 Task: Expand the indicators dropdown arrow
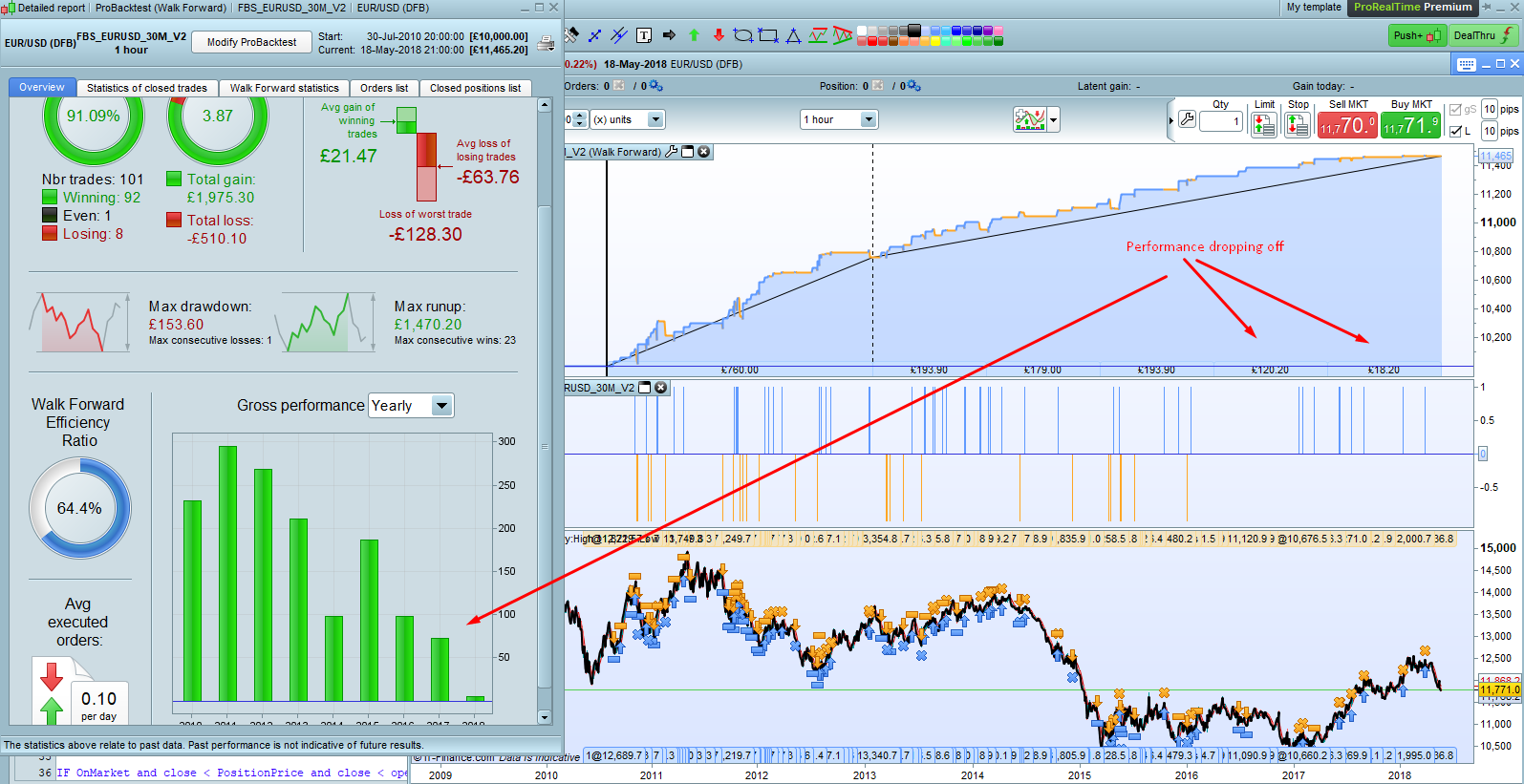tap(1053, 119)
